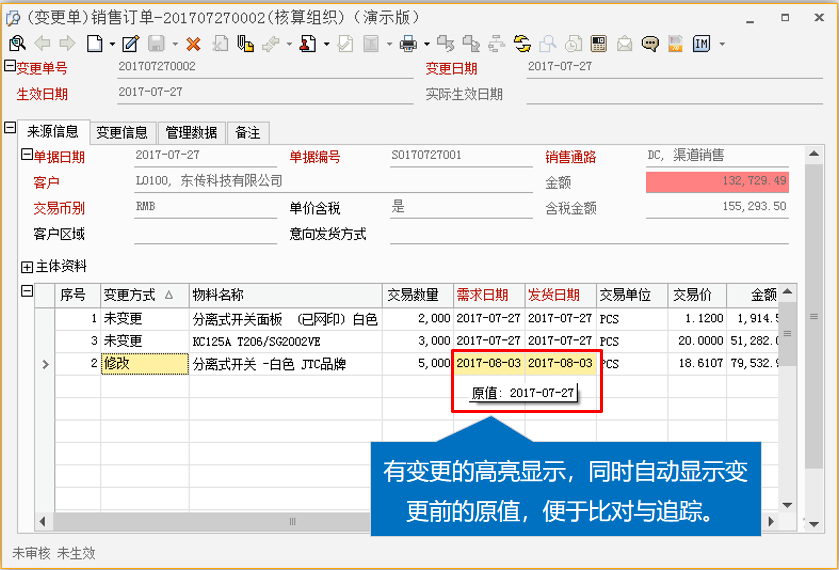Click the 含税金额 value 155,293.50
Viewport: 839px width, 570px height.
click(717, 207)
